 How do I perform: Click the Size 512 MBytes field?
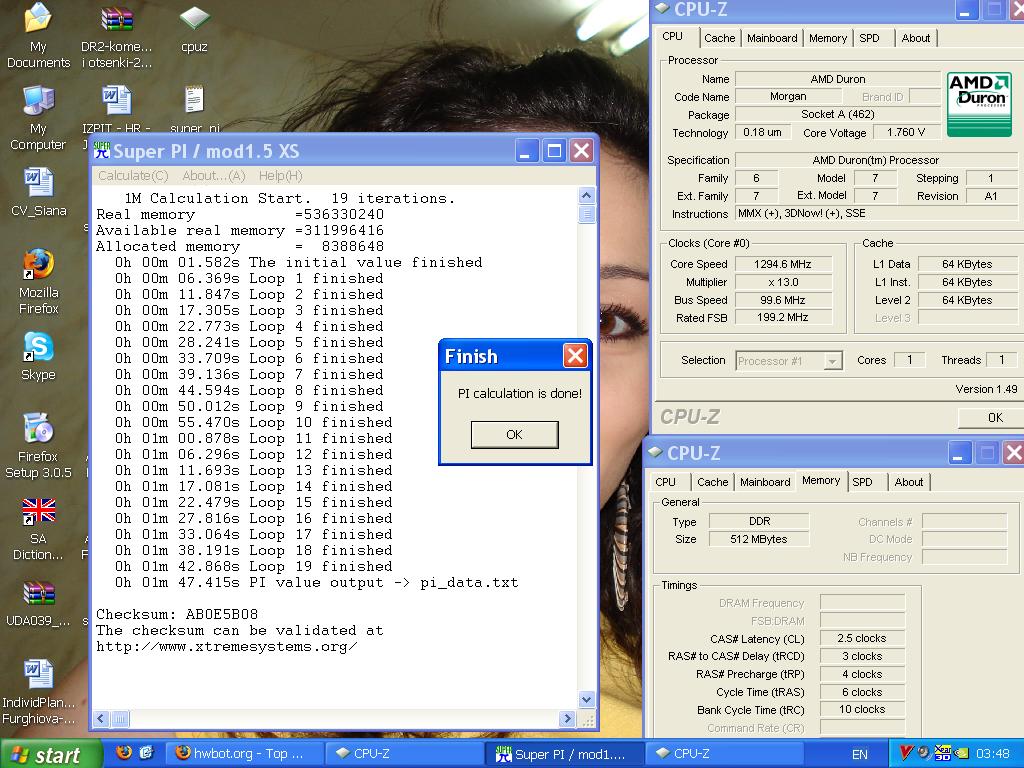(758, 539)
